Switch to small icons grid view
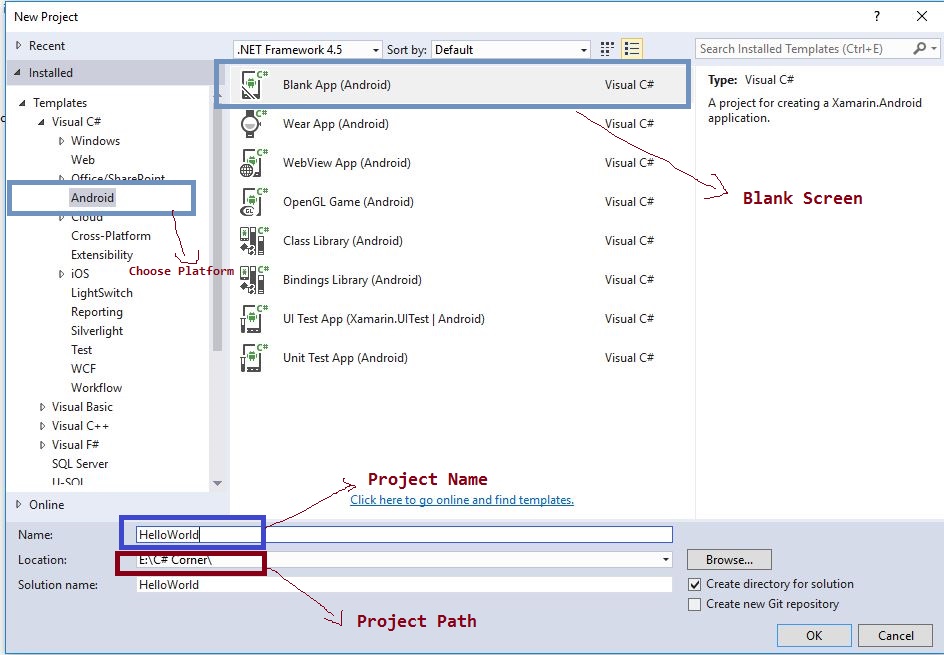This screenshot has width=944, height=655. click(x=607, y=49)
